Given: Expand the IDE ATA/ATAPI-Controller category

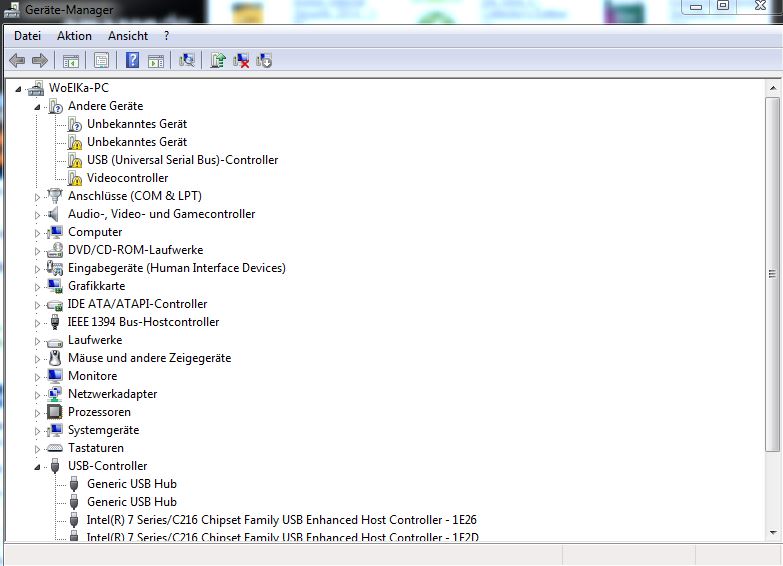Looking at the screenshot, I should 37,305.
